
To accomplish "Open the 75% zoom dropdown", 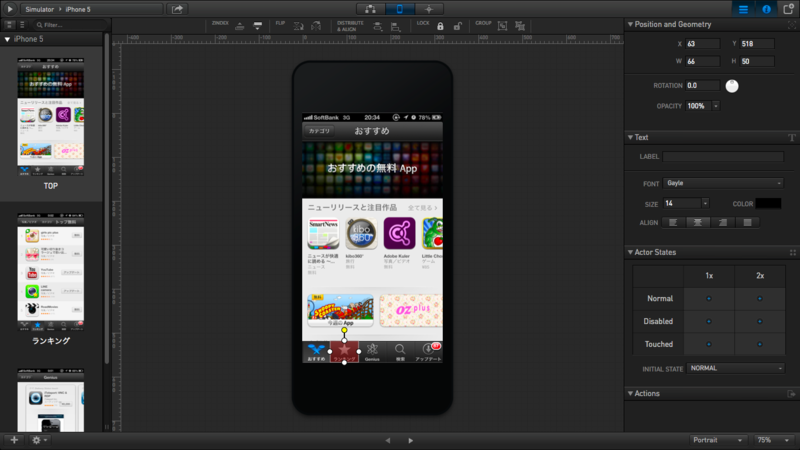I will pyautogui.click(x=772, y=440).
